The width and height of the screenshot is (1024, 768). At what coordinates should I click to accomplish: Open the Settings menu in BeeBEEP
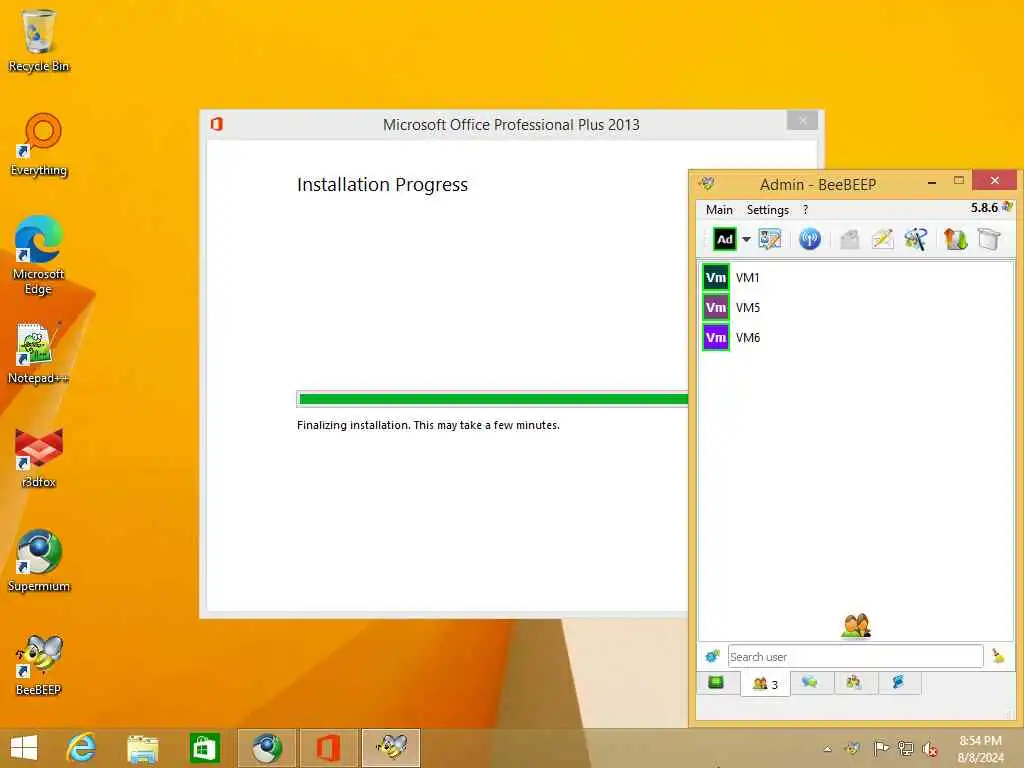767,210
